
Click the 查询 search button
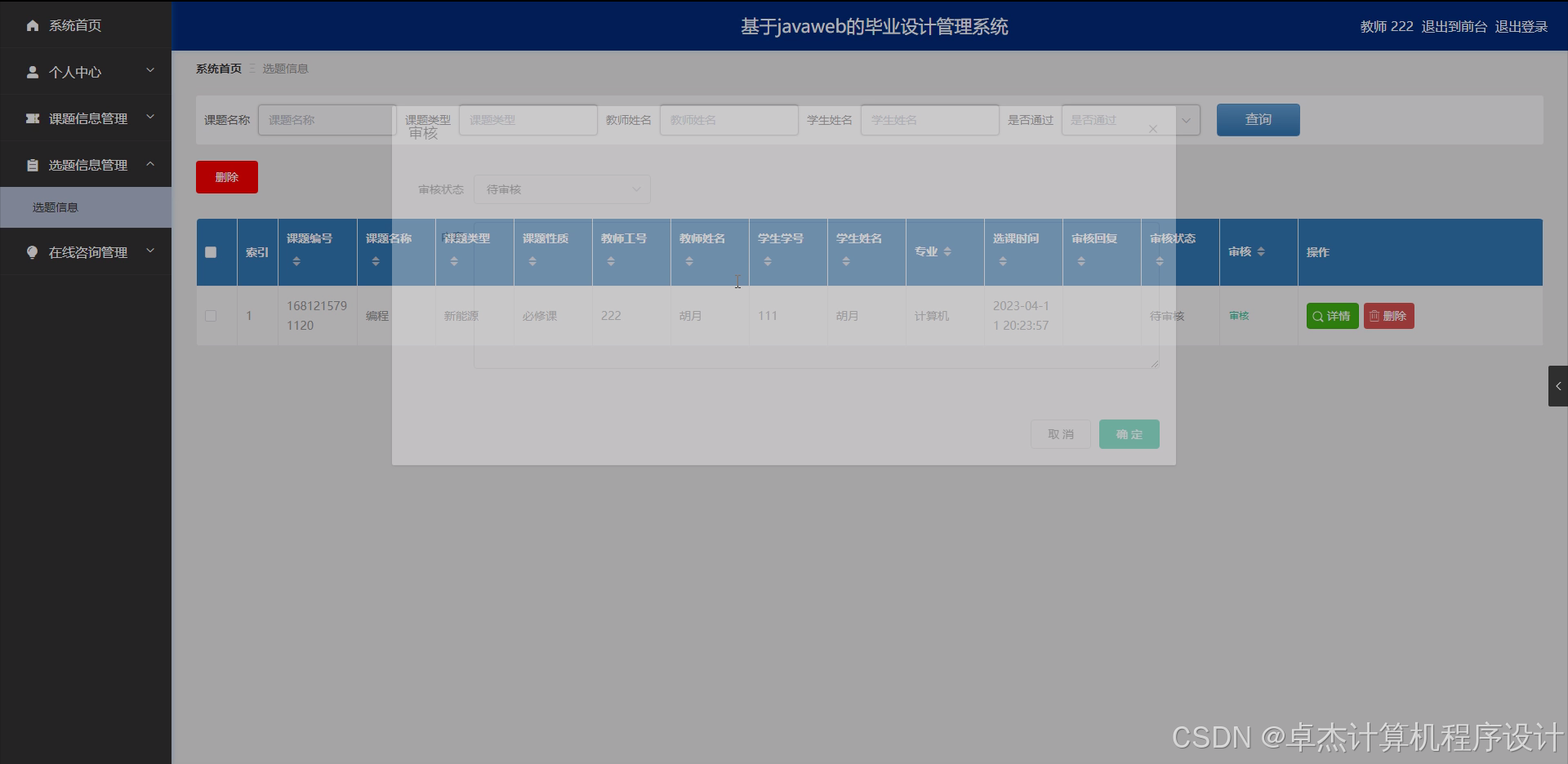(1258, 120)
